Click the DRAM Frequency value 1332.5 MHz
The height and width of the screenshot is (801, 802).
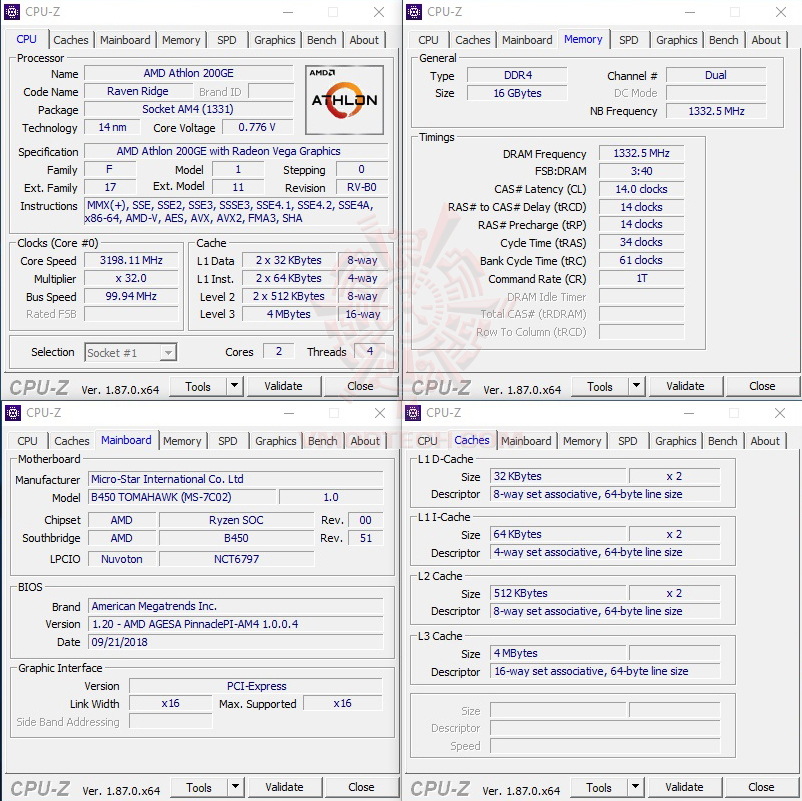tap(641, 153)
